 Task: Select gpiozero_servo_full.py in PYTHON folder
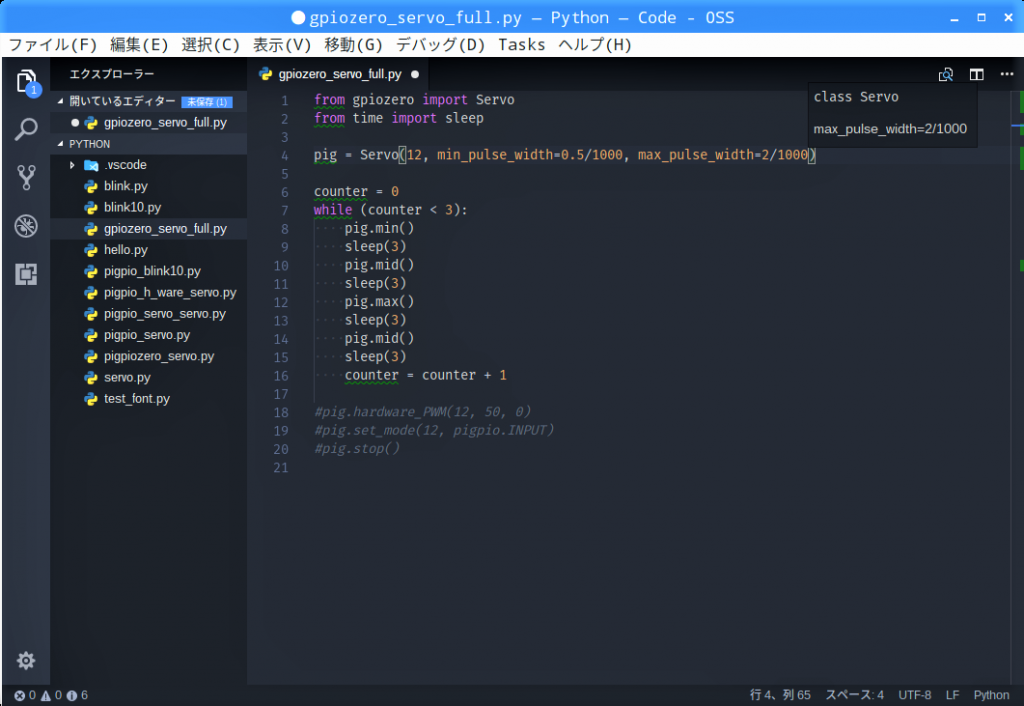(149, 229)
